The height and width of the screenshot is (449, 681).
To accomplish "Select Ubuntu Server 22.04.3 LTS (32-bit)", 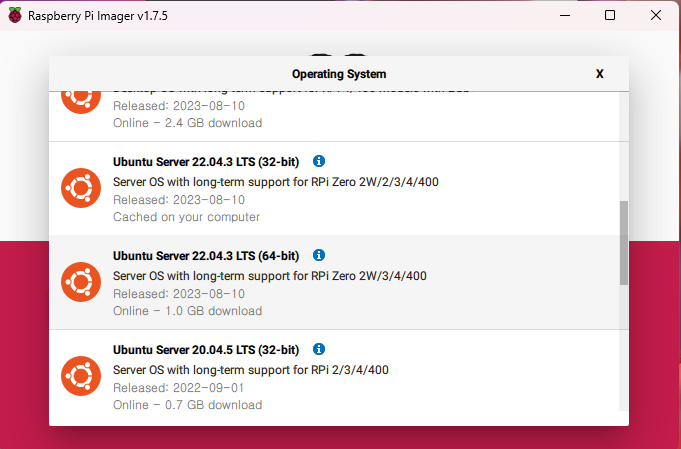I will tap(334, 188).
